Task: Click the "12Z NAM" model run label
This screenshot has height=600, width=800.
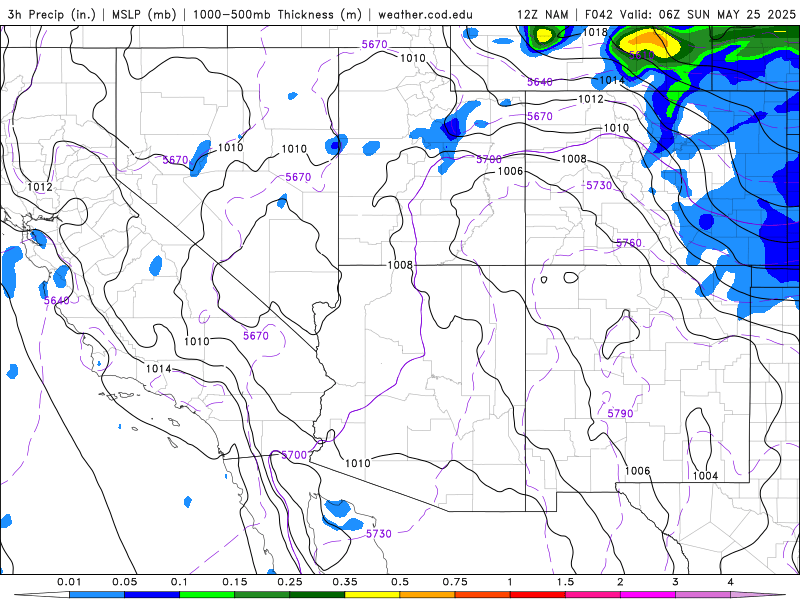Action: pyautogui.click(x=542, y=14)
